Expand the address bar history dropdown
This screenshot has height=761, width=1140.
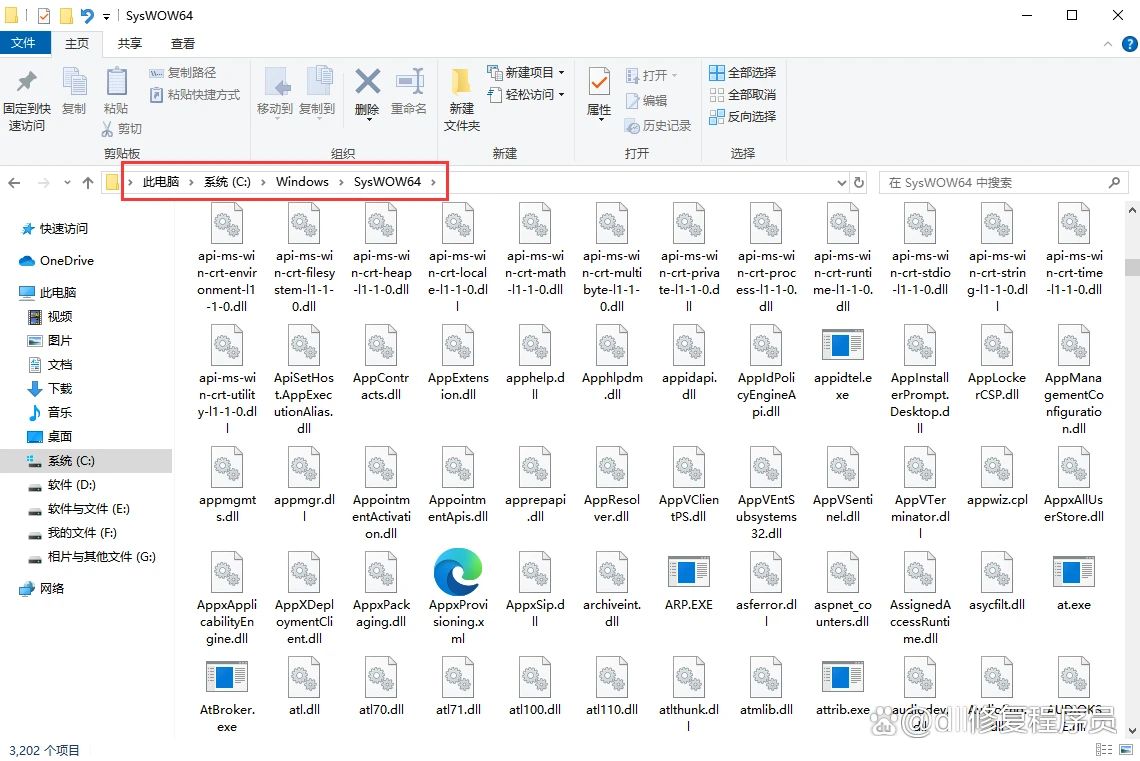coord(841,182)
